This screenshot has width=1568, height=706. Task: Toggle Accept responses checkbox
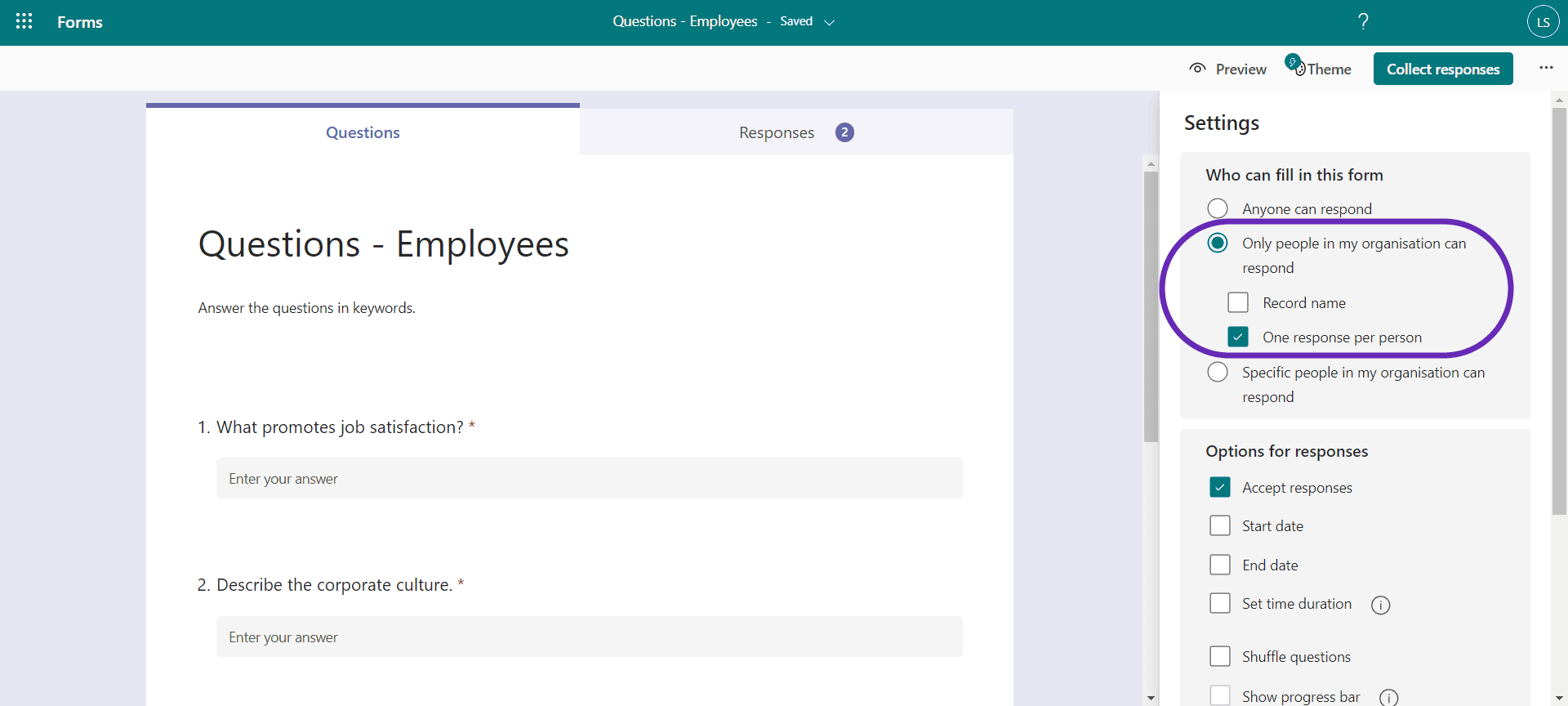coord(1220,487)
